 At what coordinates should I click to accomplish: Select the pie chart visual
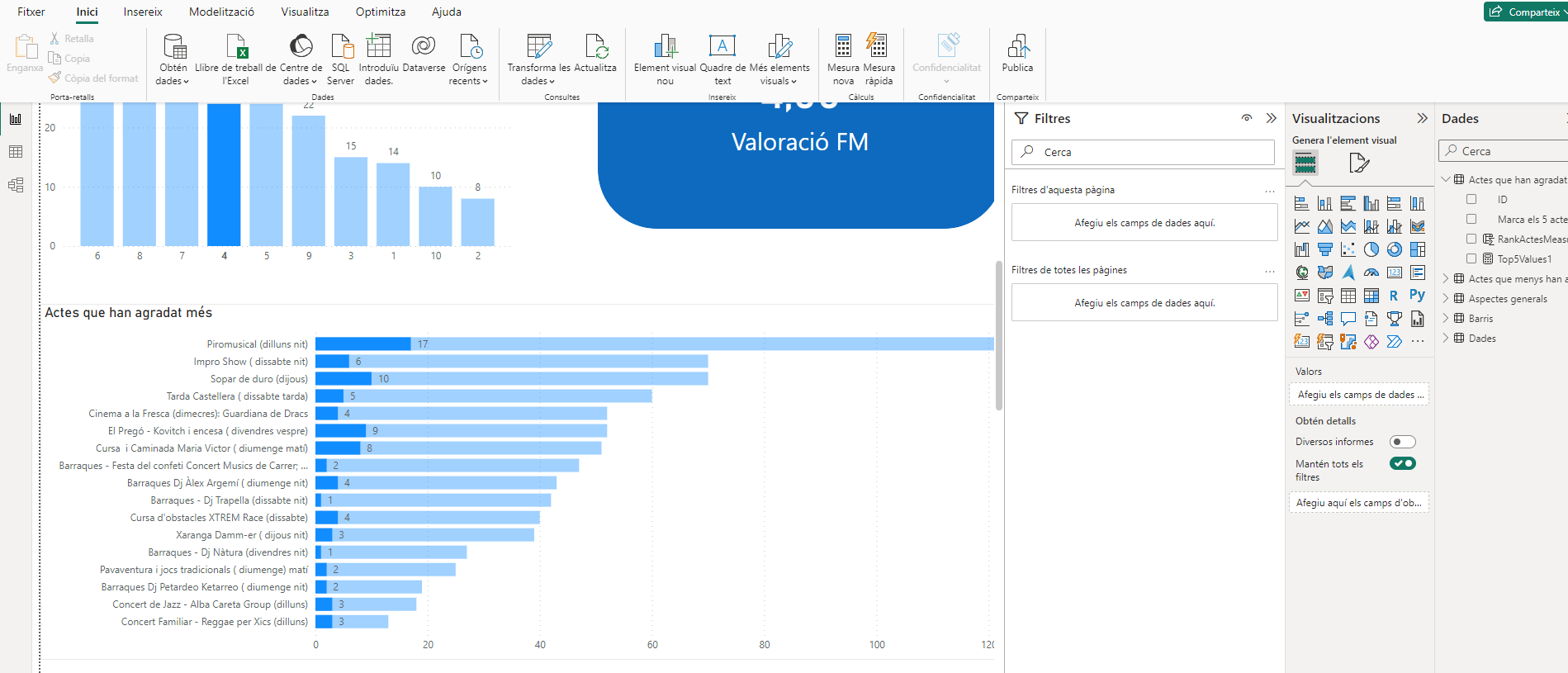pos(1371,249)
